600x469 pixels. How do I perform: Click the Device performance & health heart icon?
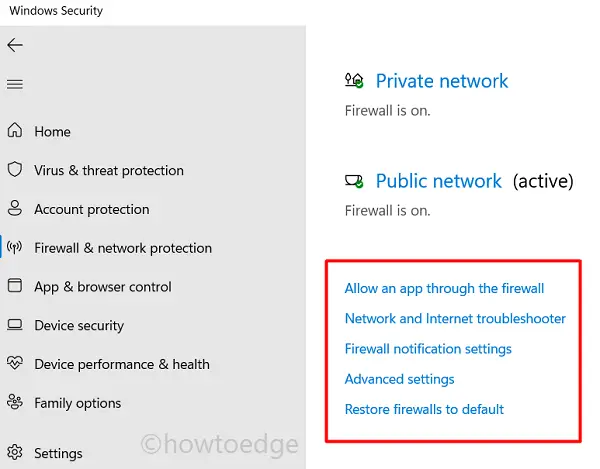click(15, 364)
